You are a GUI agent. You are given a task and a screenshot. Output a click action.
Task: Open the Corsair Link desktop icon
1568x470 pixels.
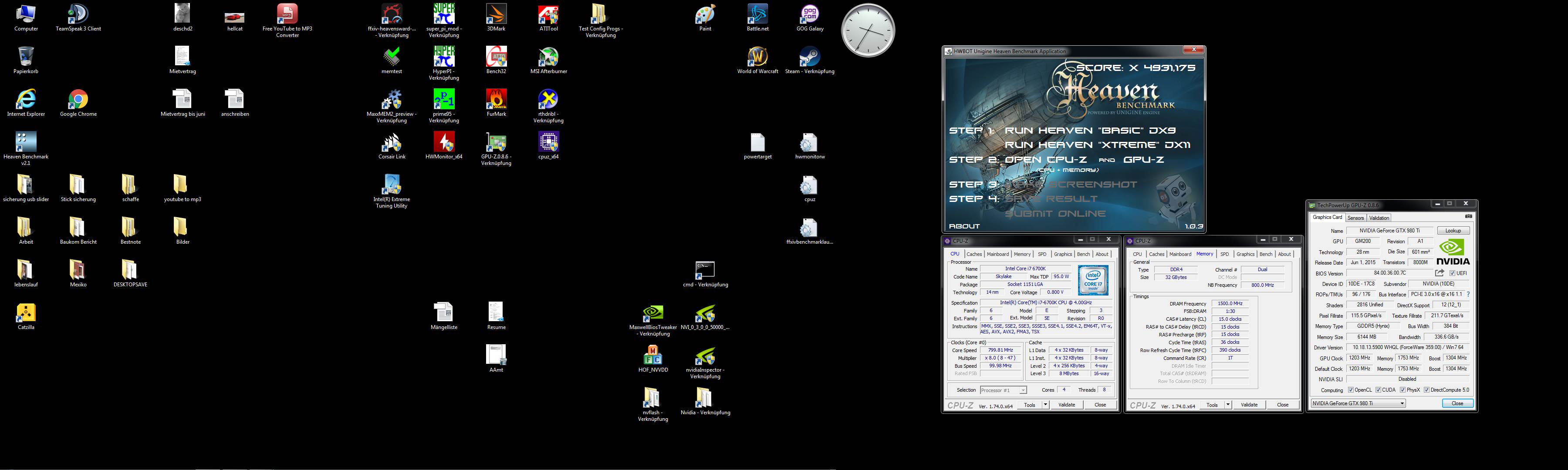[392, 145]
